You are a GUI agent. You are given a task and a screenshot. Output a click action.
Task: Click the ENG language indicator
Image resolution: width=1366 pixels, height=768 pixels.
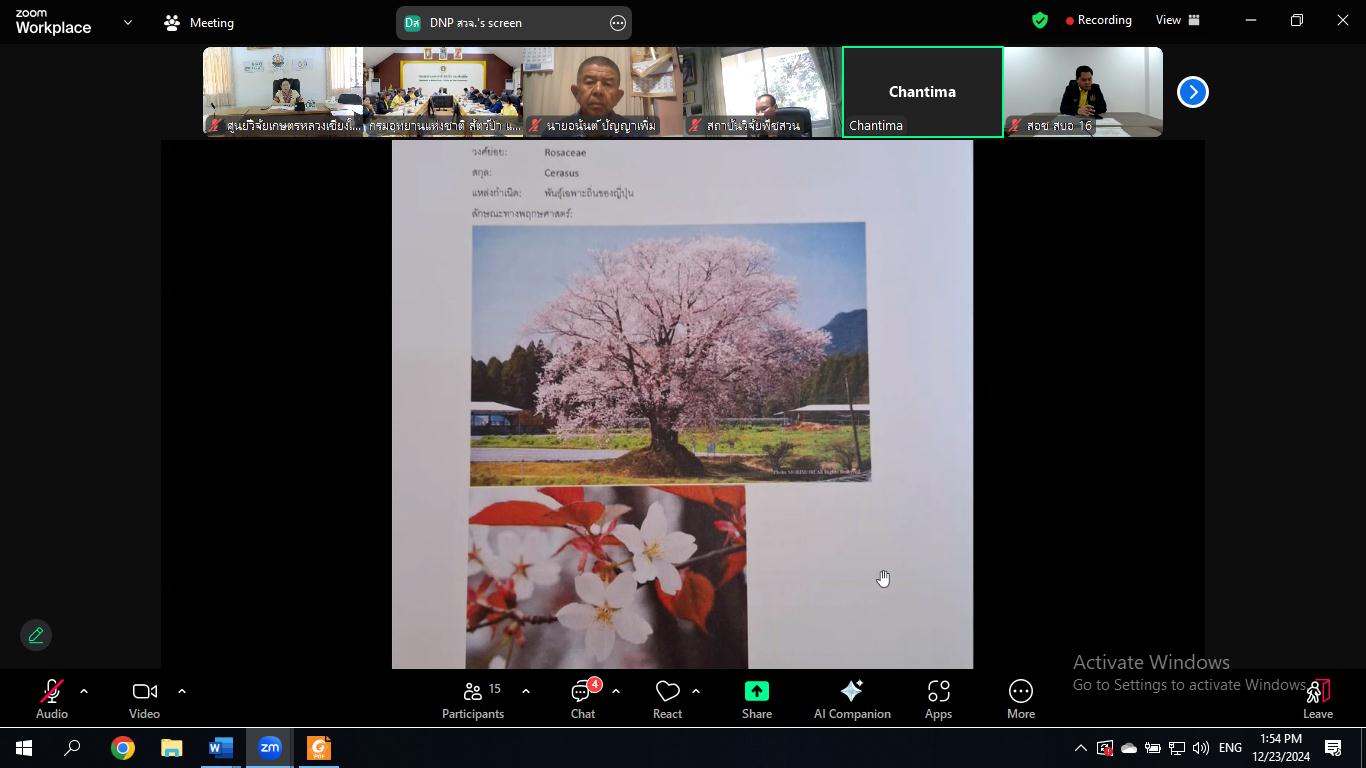click(x=1230, y=748)
